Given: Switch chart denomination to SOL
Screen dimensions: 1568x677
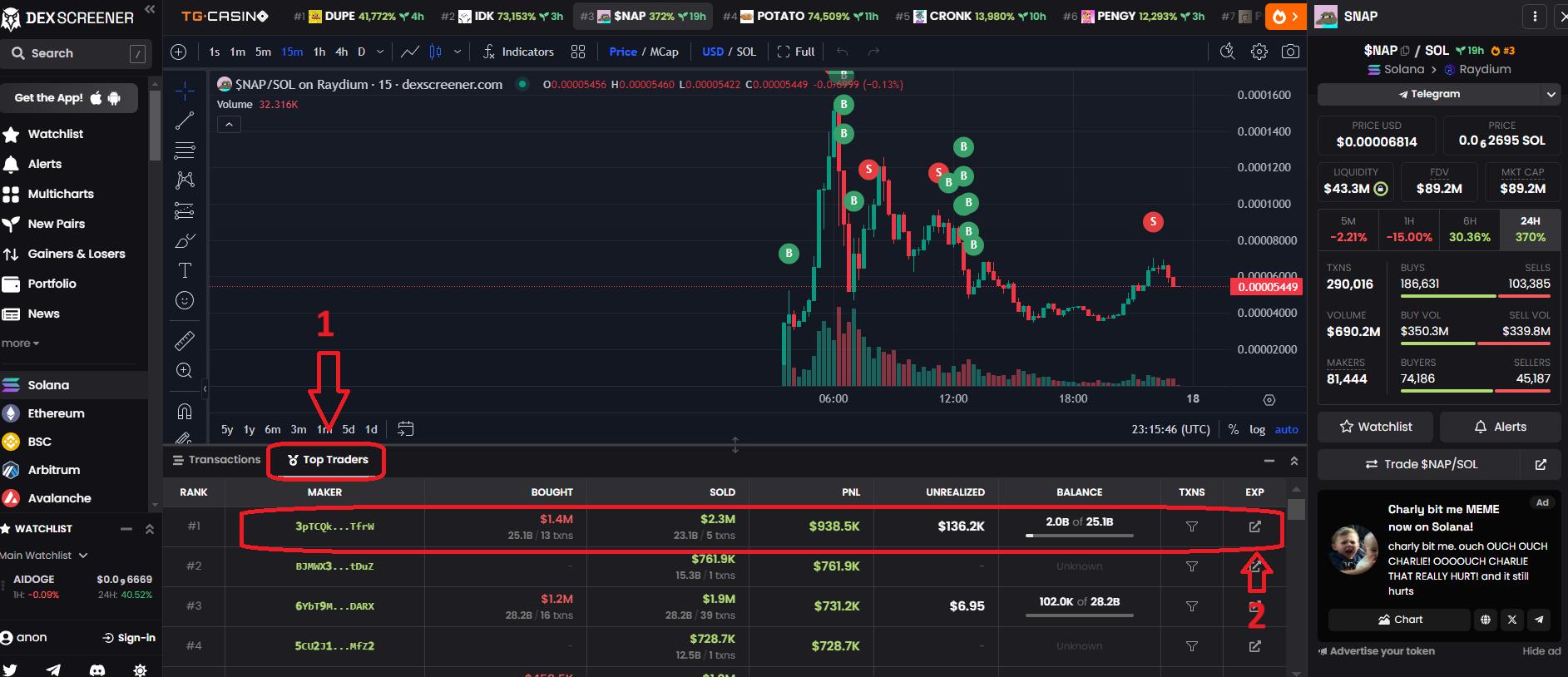Looking at the screenshot, I should (746, 52).
